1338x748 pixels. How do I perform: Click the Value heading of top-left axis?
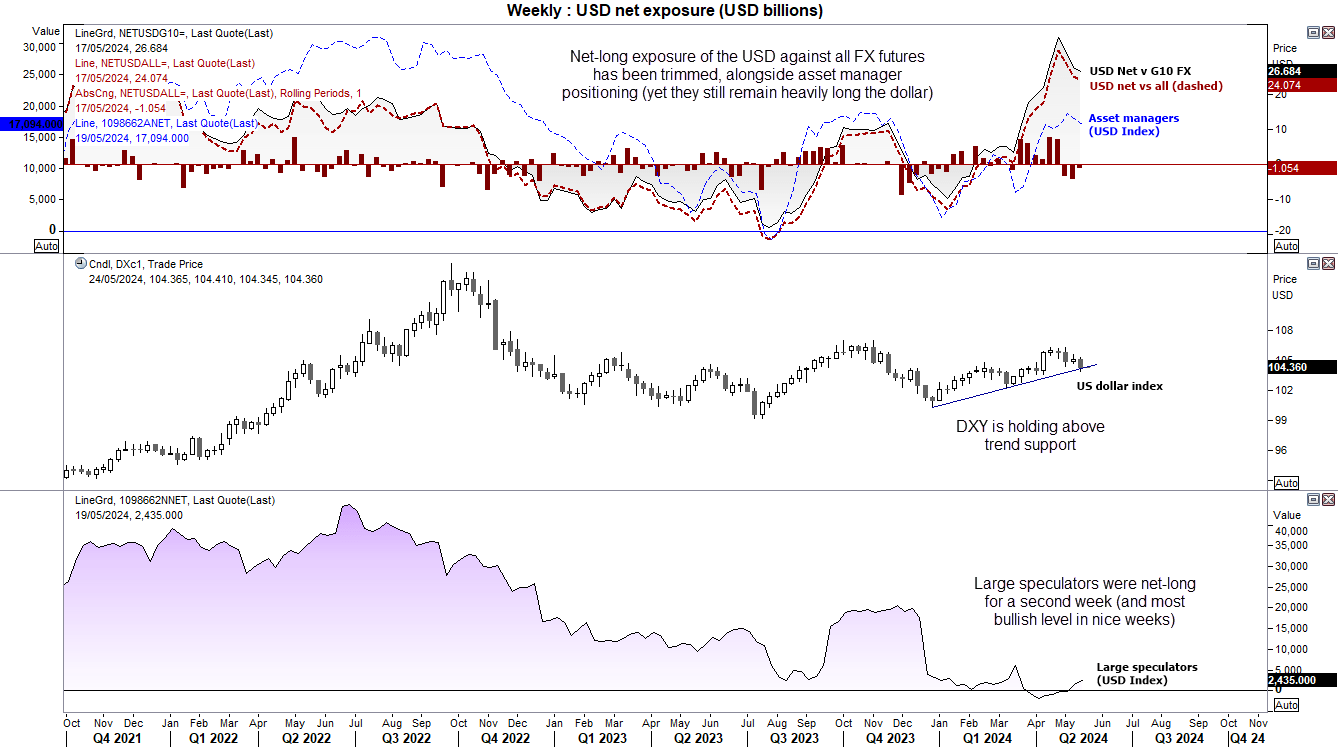46,31
